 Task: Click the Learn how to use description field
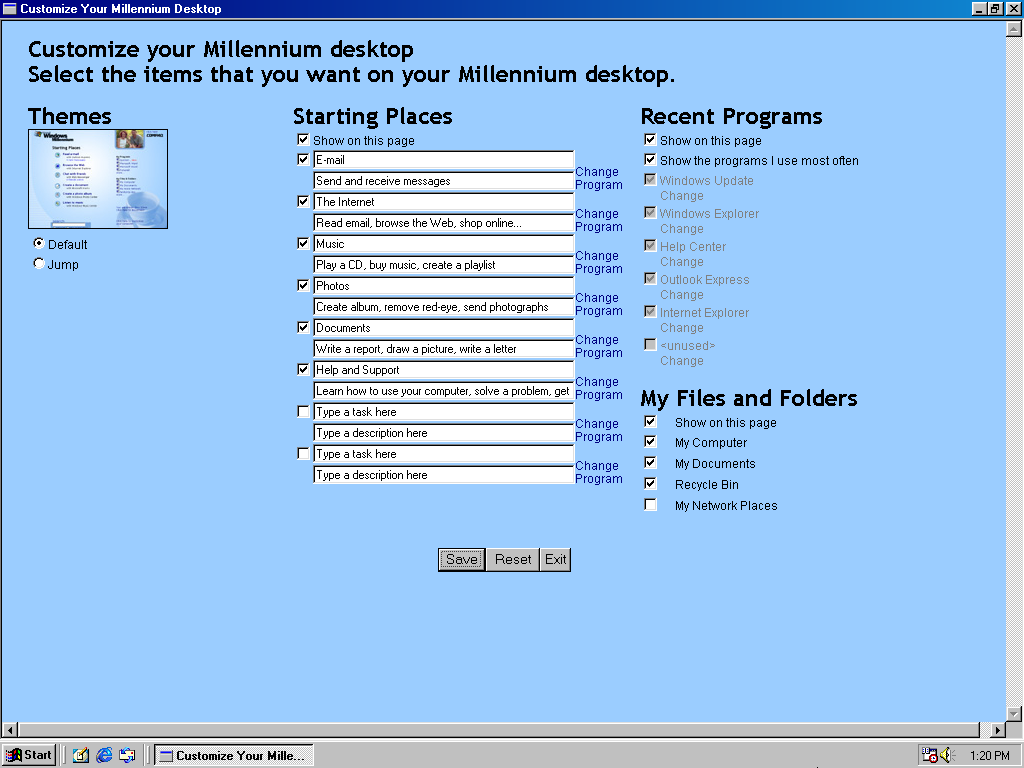(443, 391)
